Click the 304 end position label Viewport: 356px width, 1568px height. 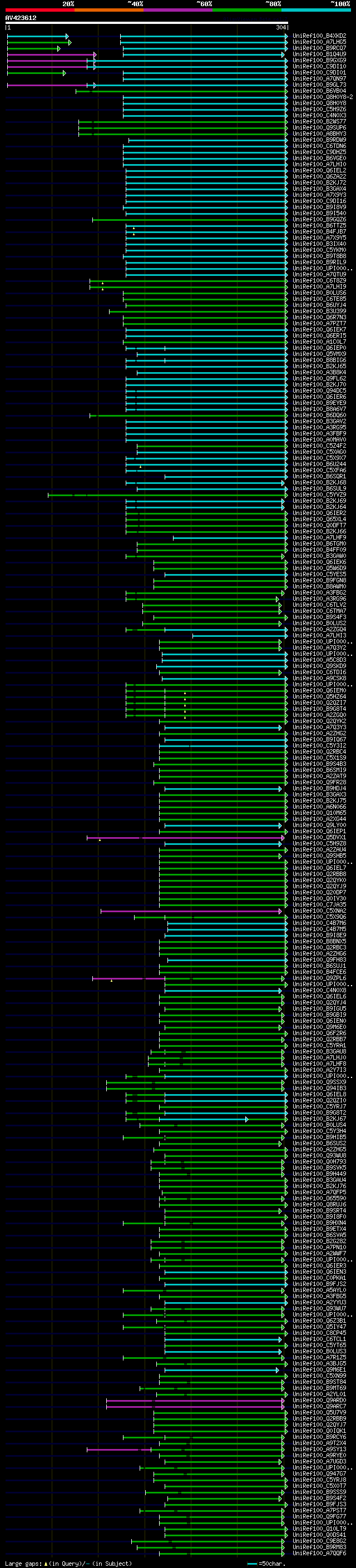[x=280, y=27]
